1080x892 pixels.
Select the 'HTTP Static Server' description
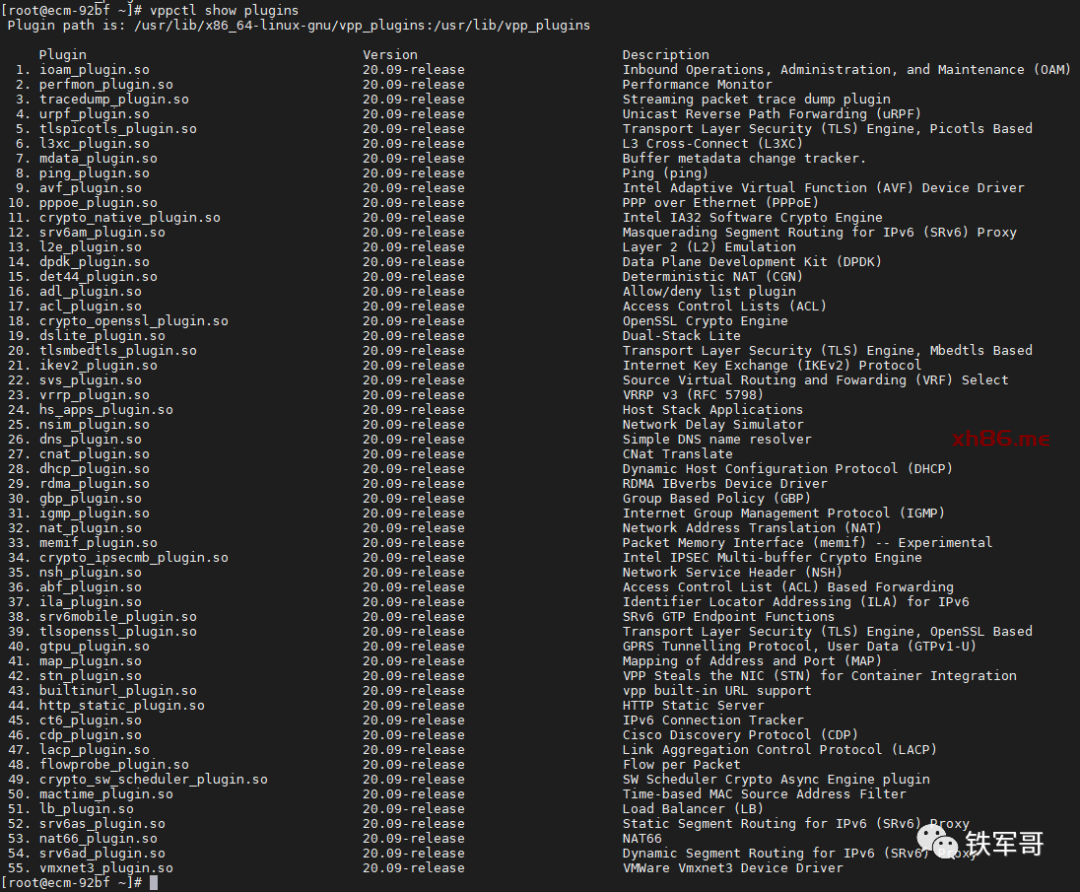point(692,705)
